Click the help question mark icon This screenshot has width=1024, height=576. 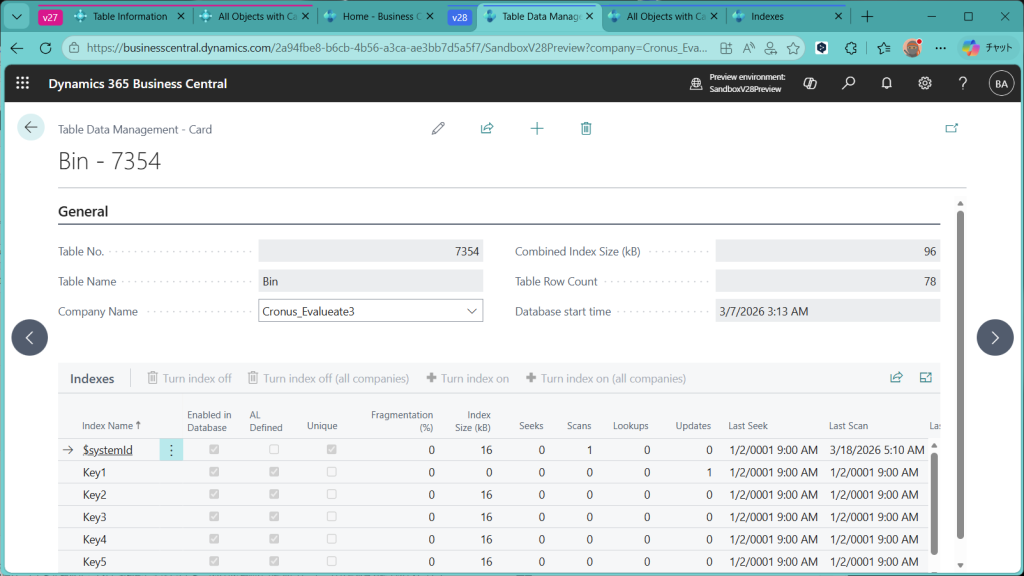[x=962, y=84]
